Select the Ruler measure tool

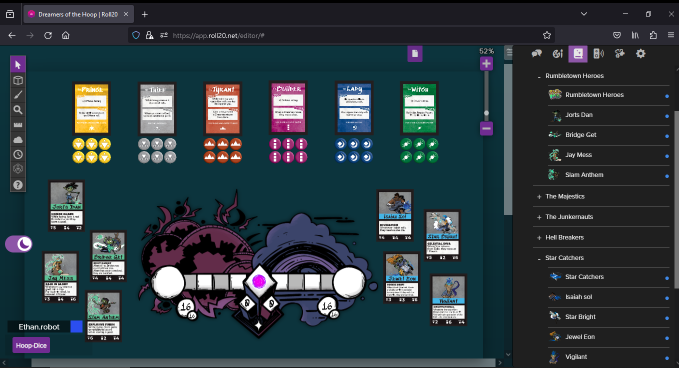tap(18, 125)
